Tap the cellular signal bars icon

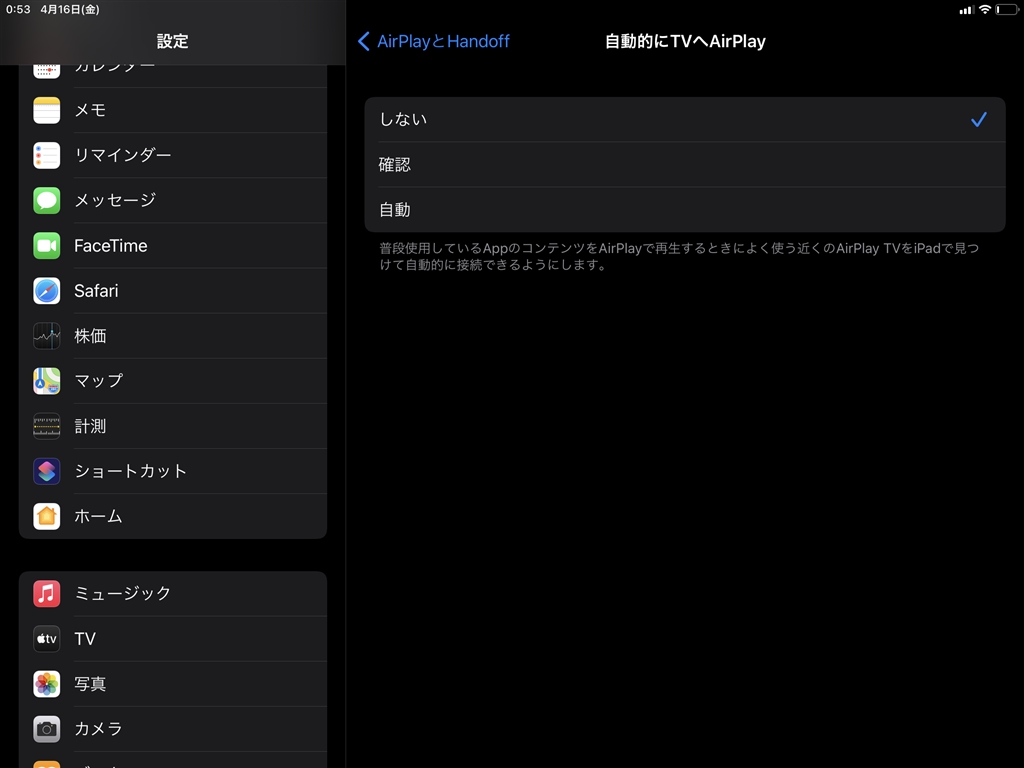click(967, 10)
